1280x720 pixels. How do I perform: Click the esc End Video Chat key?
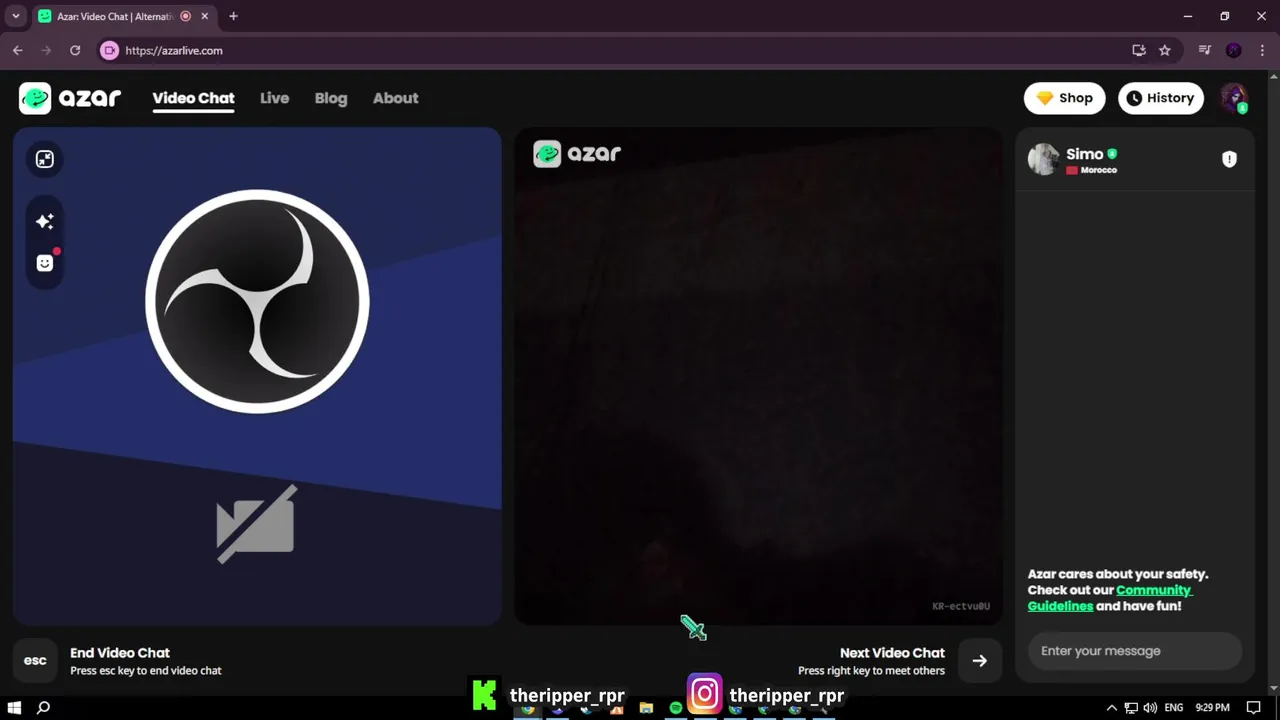click(x=35, y=660)
